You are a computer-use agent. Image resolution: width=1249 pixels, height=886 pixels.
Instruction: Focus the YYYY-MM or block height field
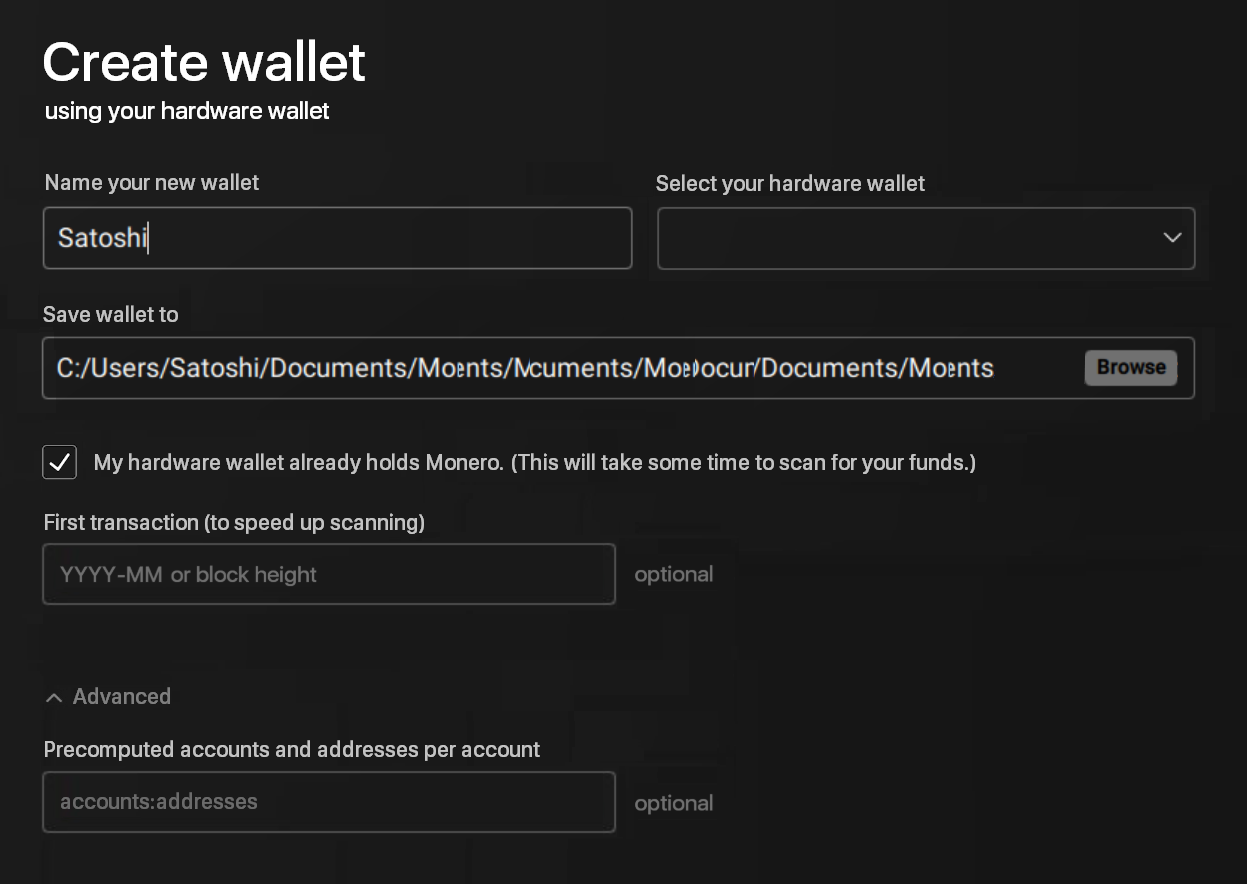click(x=329, y=574)
